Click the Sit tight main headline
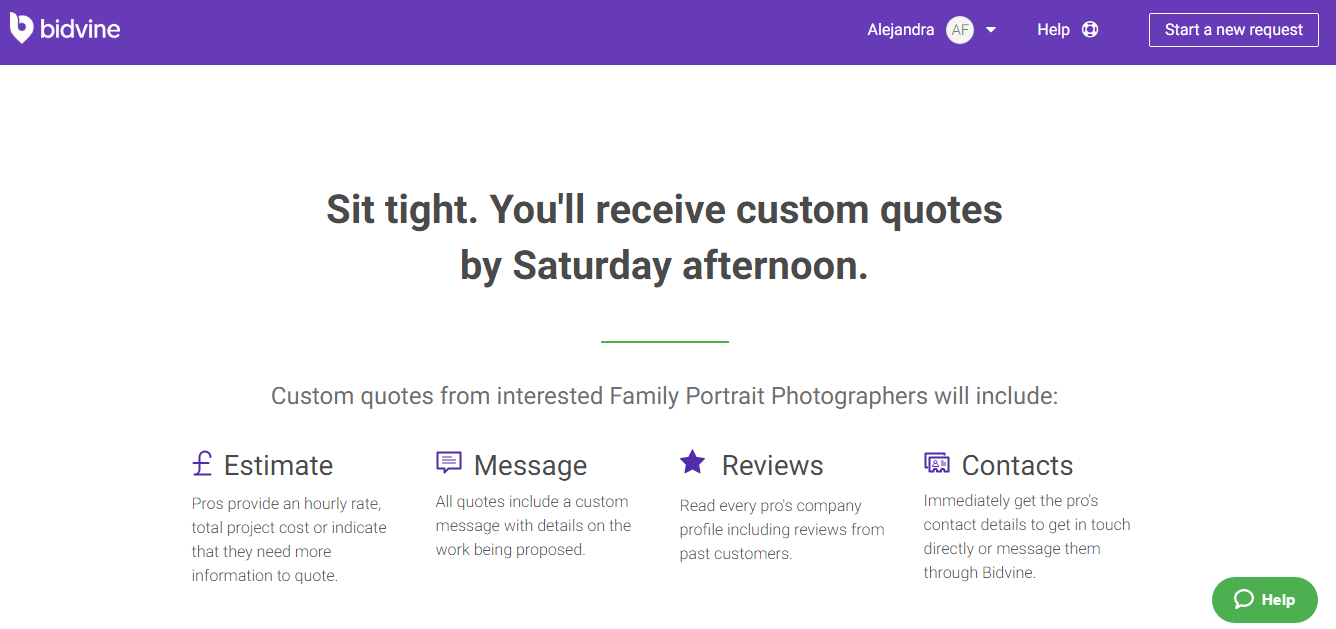1336x629 pixels. click(664, 238)
